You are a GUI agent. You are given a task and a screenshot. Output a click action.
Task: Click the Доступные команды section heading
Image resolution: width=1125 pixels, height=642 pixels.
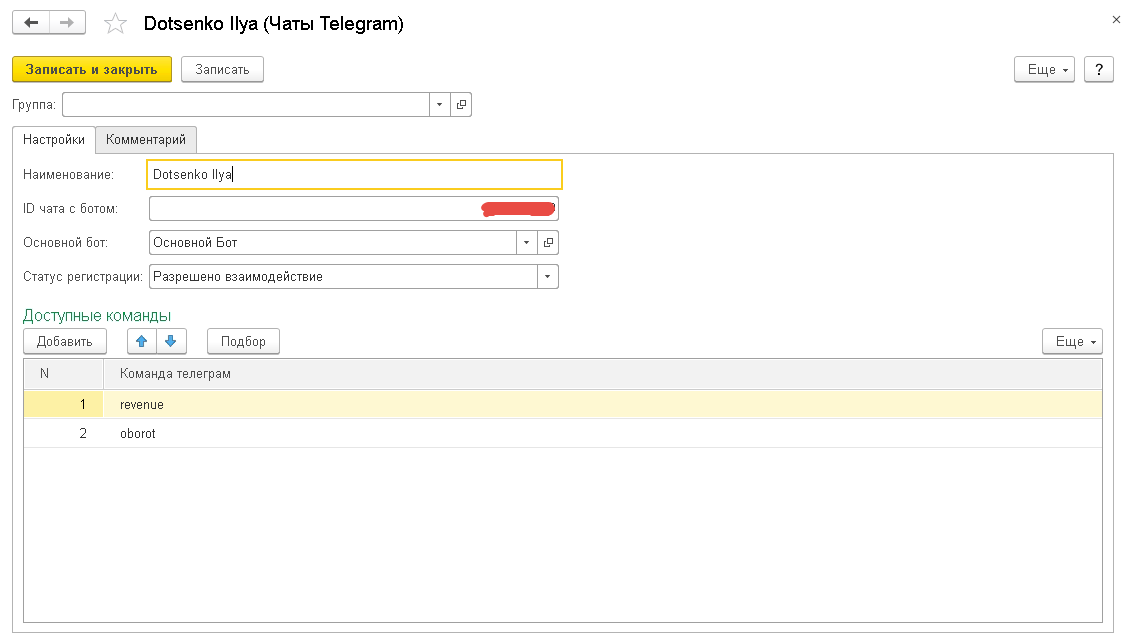[97, 316]
